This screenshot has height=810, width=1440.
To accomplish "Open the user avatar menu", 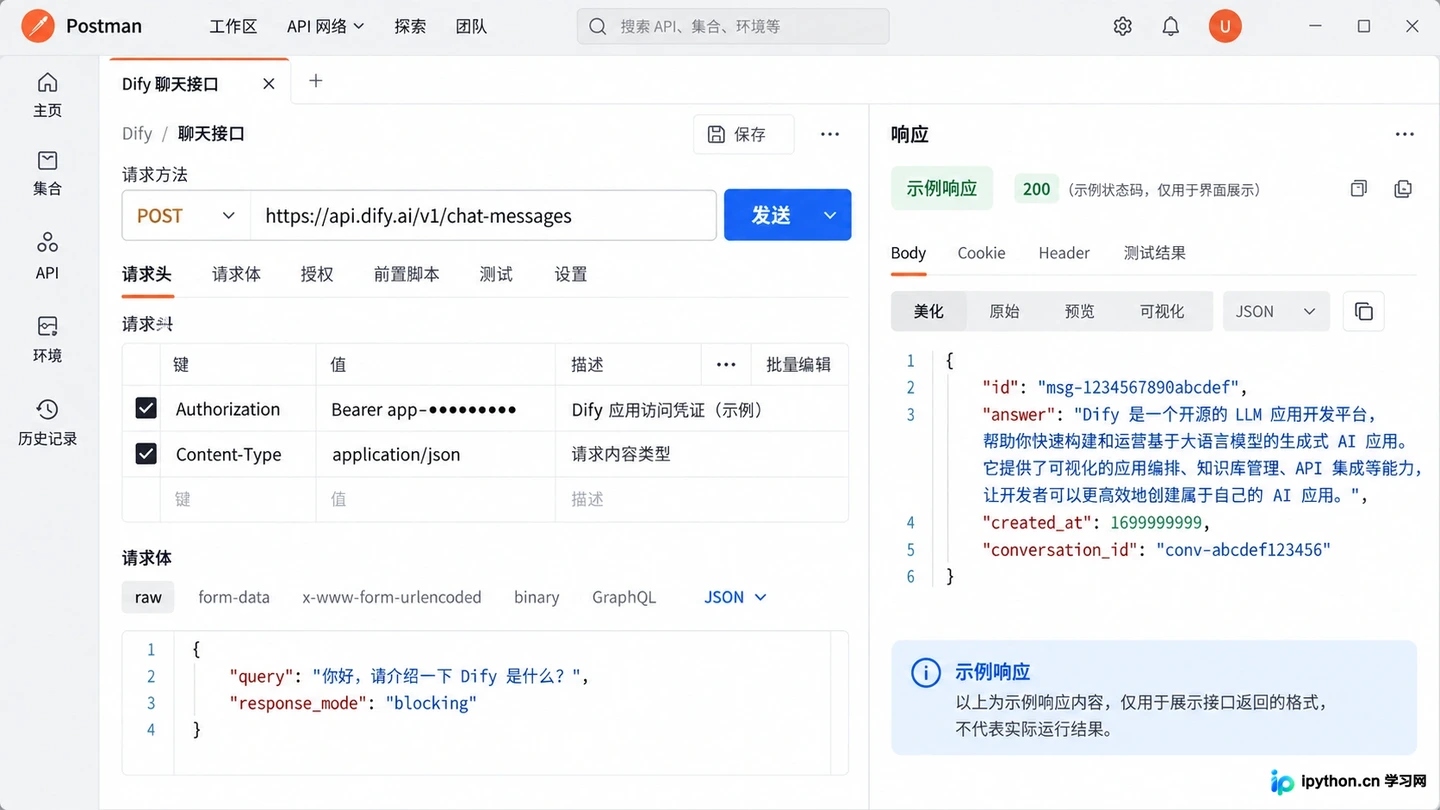I will pyautogui.click(x=1225, y=26).
